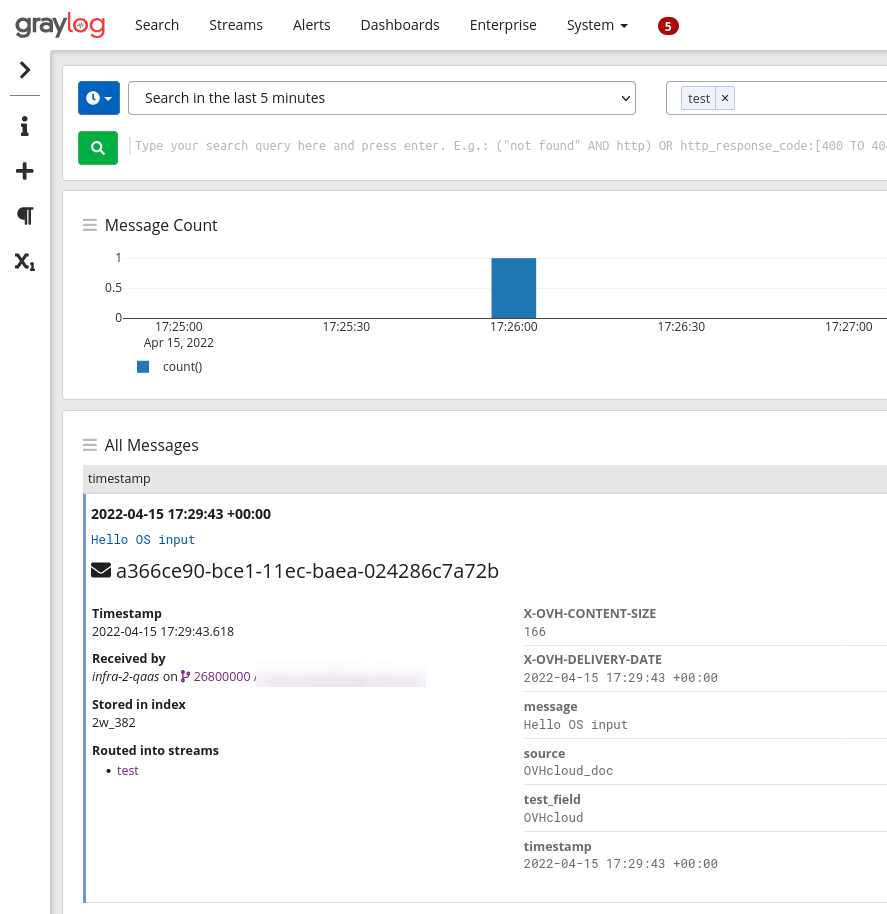Run search with green magnifier button
Screen dimensions: 887x914
pos(98,148)
